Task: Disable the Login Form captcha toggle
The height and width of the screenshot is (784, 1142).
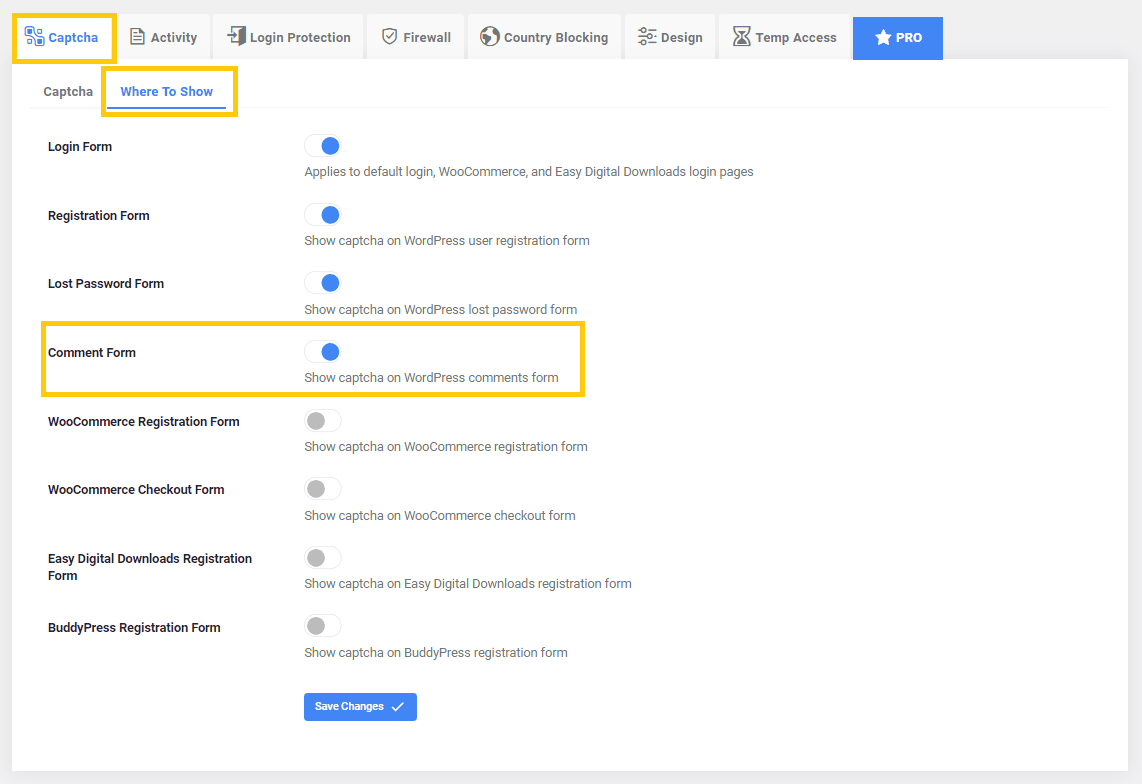Action: pyautogui.click(x=323, y=146)
